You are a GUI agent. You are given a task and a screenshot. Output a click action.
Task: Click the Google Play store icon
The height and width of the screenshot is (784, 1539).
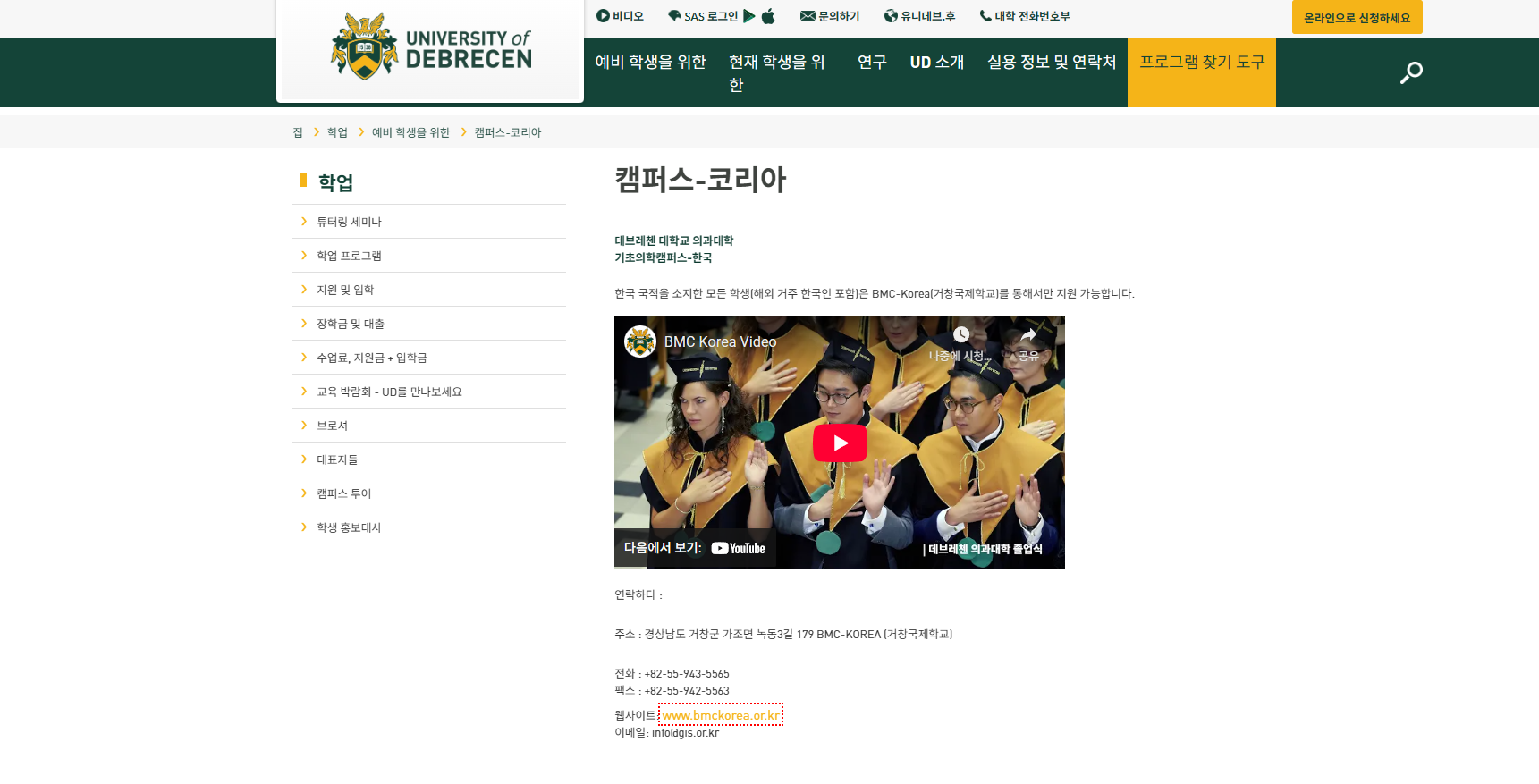coord(749,16)
